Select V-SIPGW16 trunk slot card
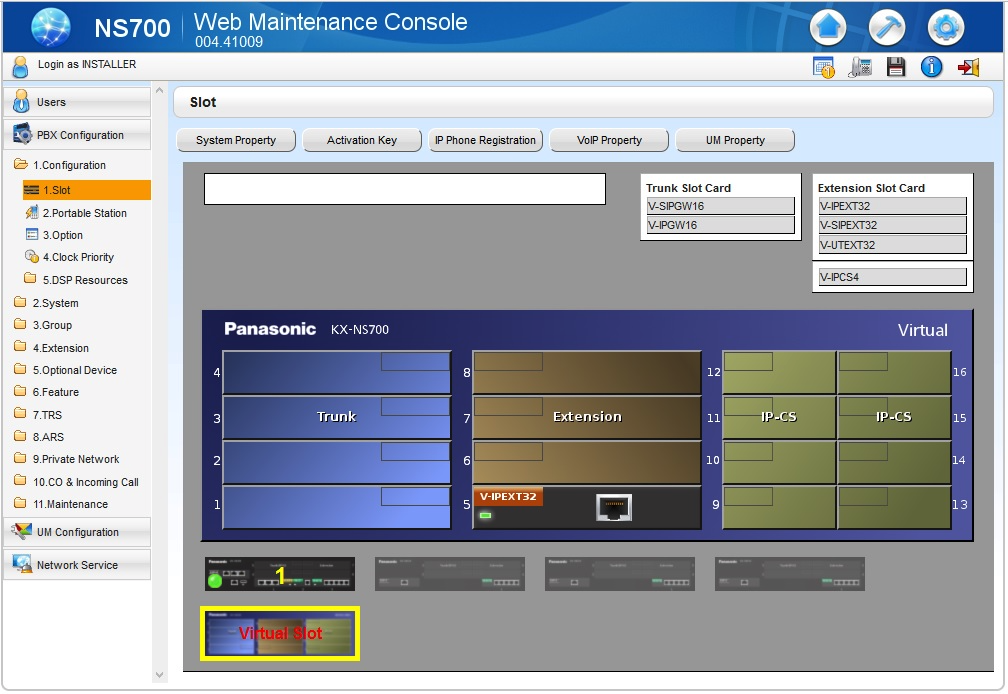This screenshot has width=1008, height=694. pyautogui.click(x=720, y=206)
